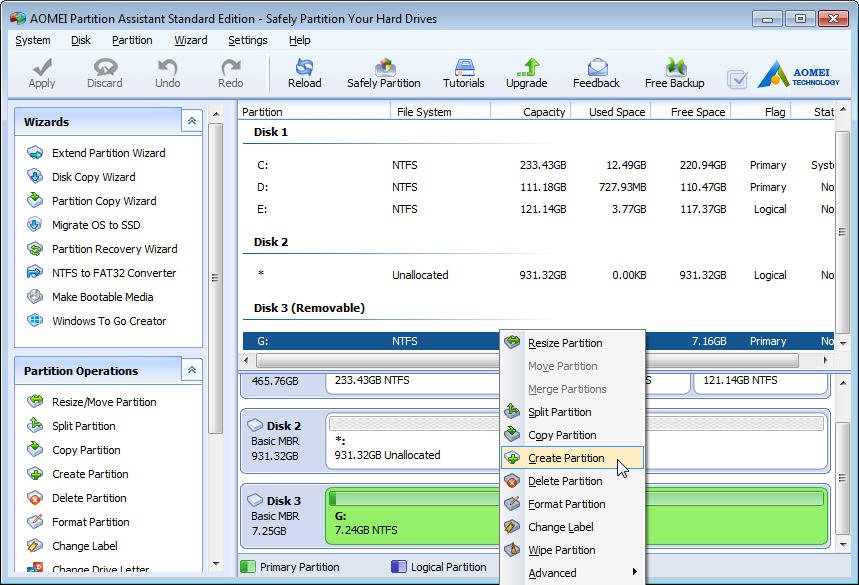Viewport: 859px width, 585px height.
Task: Sort by the Capacity column header
Action: coord(531,112)
